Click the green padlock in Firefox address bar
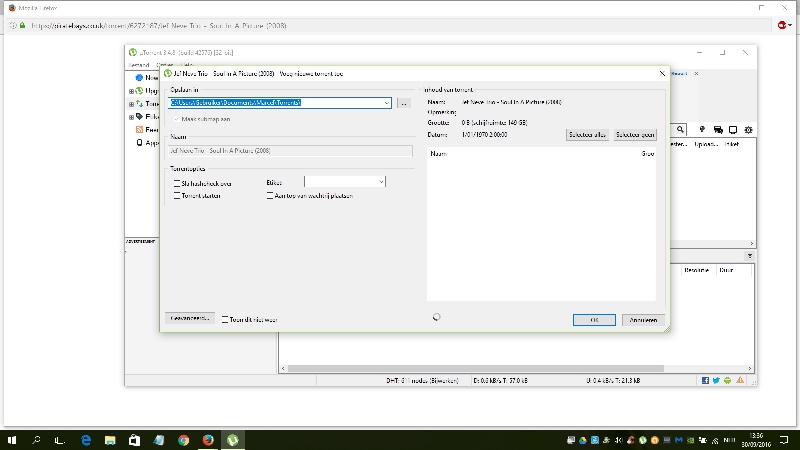 [22, 25]
